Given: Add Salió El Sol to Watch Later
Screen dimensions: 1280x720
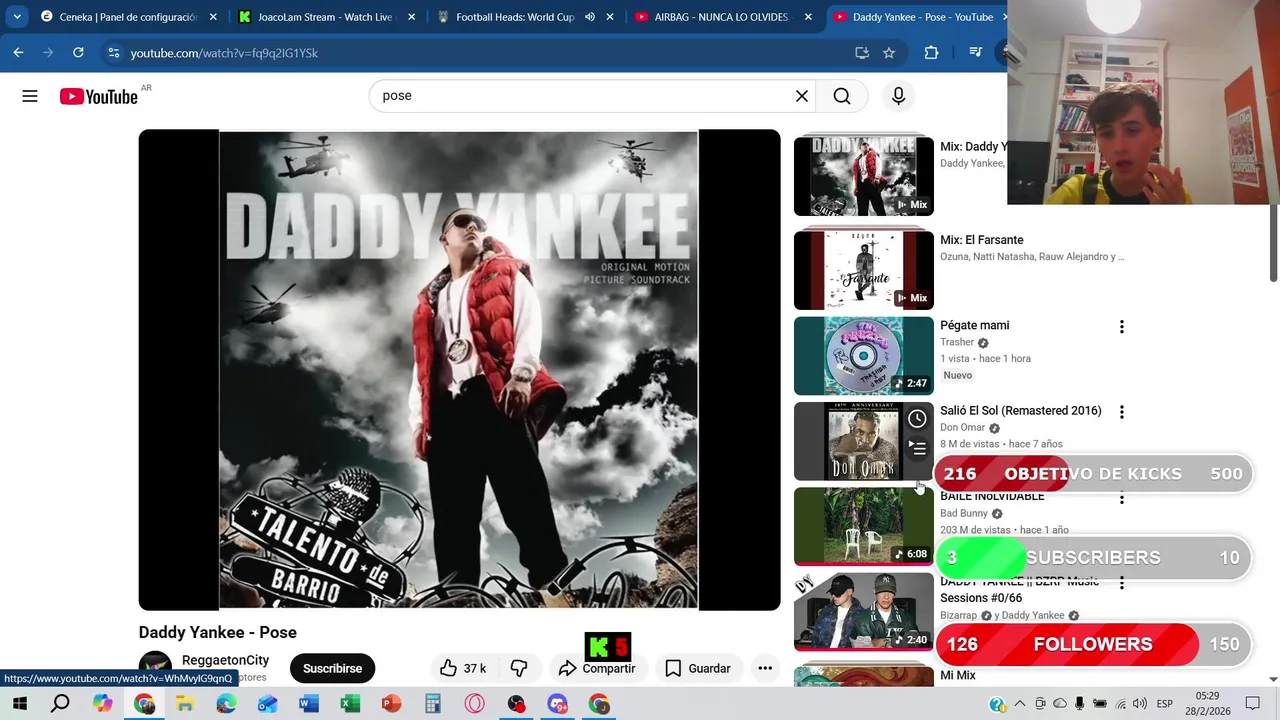Looking at the screenshot, I should pos(917,419).
